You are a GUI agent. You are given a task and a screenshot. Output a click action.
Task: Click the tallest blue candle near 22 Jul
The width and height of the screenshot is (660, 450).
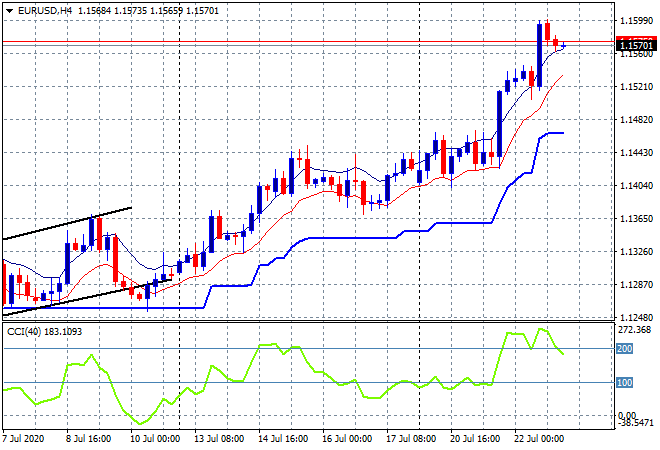(539, 55)
